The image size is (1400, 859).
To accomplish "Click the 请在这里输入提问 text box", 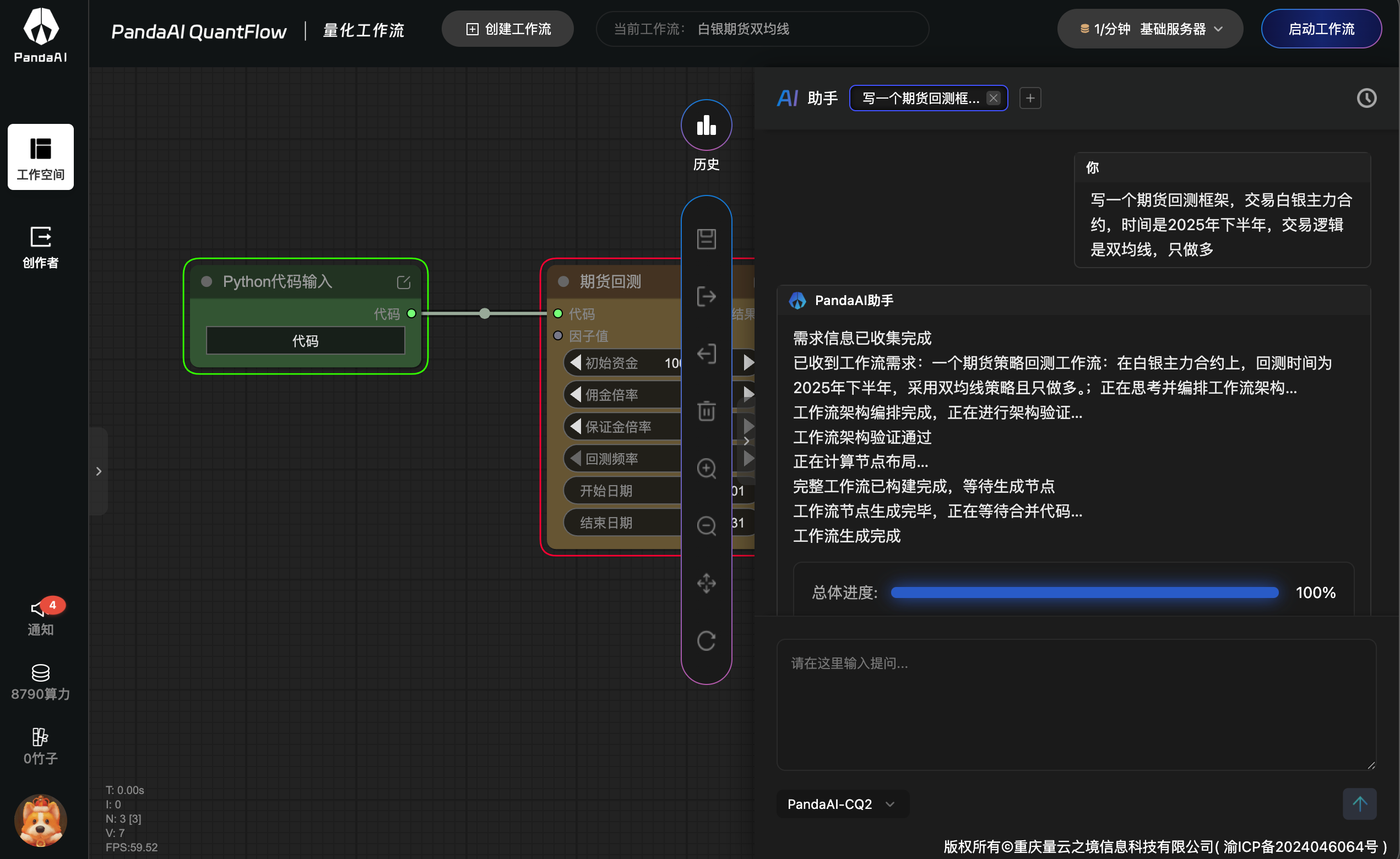I will coord(1076,704).
